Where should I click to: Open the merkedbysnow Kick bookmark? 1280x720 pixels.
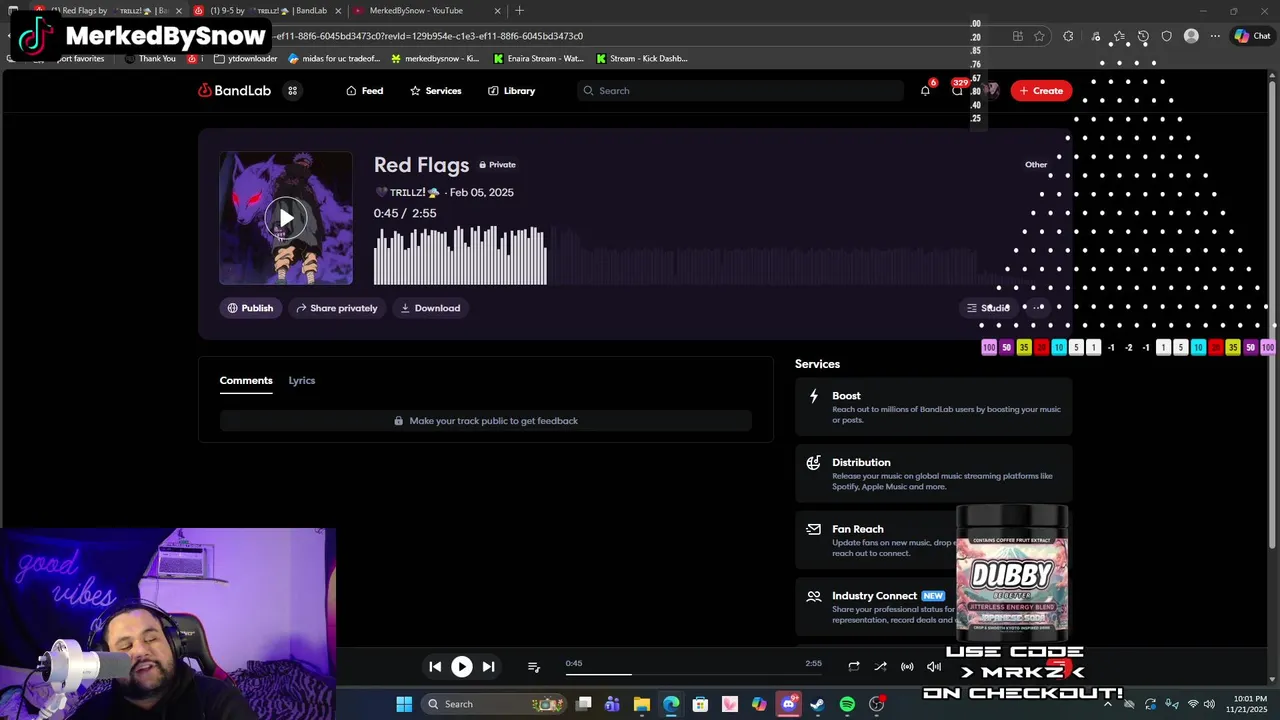click(x=435, y=58)
